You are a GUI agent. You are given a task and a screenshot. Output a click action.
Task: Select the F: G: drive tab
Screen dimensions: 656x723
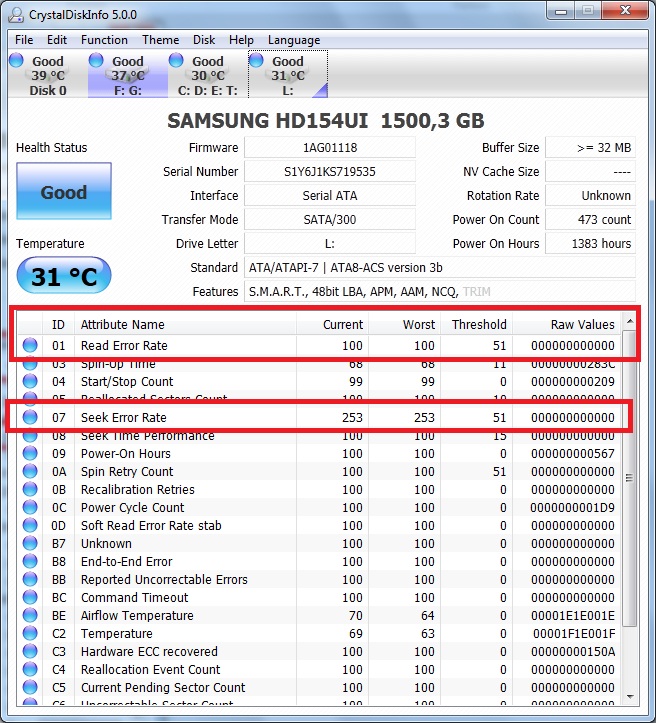pyautogui.click(x=128, y=75)
